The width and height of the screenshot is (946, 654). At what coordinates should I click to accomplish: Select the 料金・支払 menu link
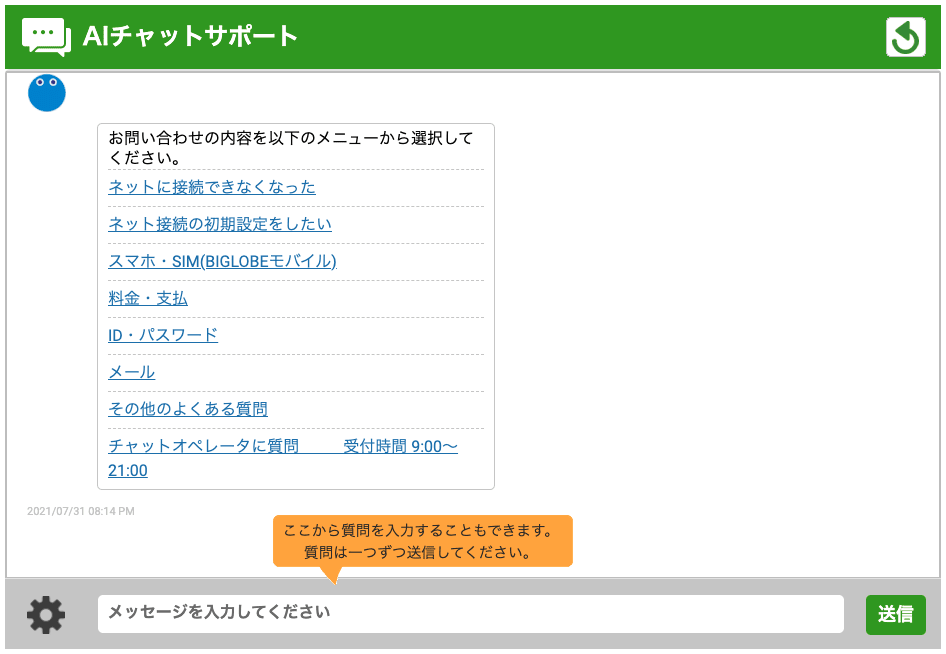pos(148,298)
